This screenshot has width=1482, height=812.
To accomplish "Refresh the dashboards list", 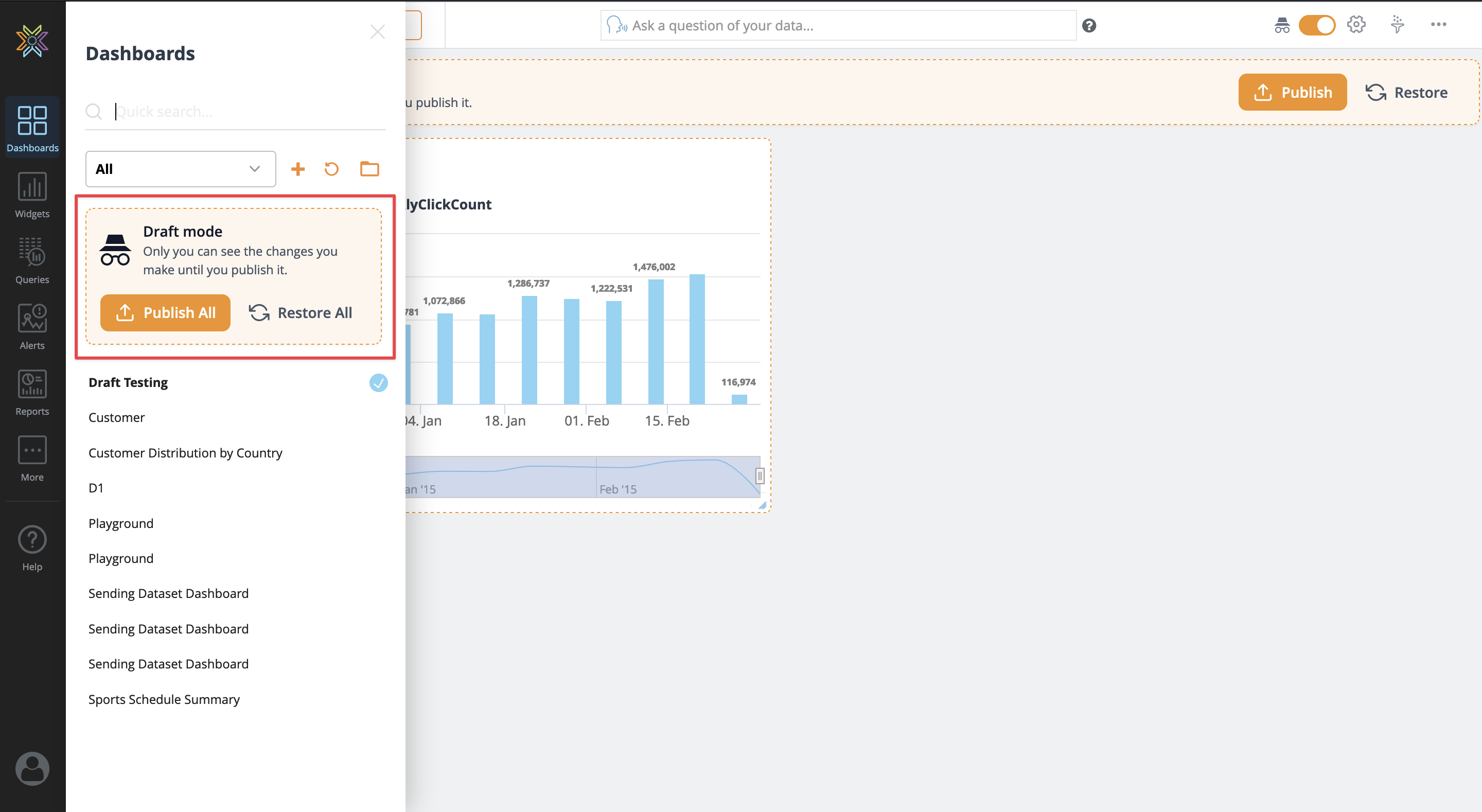I will 332,169.
